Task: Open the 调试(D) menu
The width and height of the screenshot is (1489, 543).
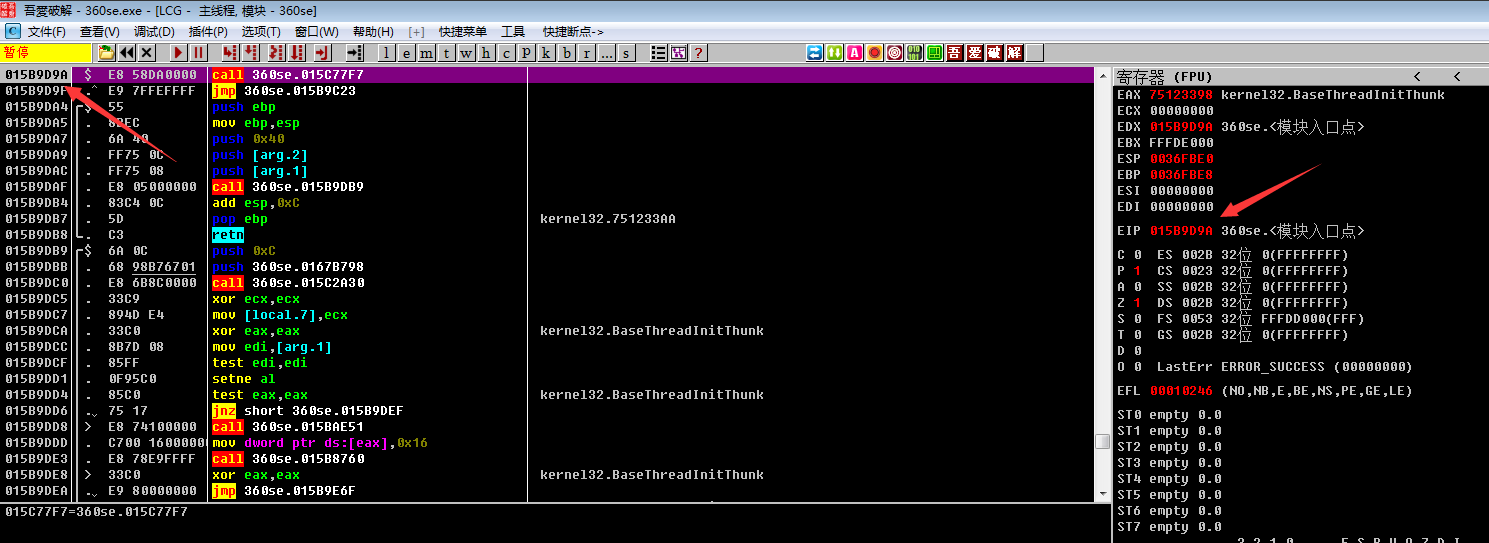Action: (x=154, y=32)
